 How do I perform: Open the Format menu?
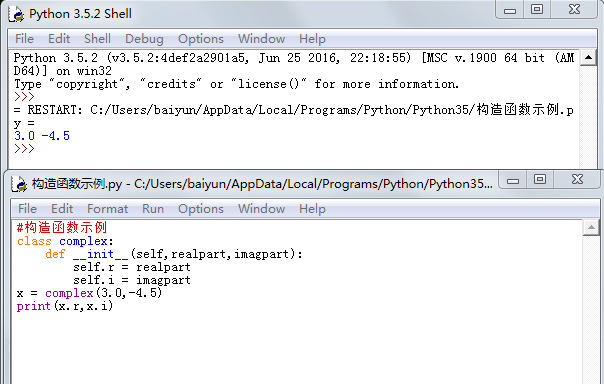click(107, 209)
